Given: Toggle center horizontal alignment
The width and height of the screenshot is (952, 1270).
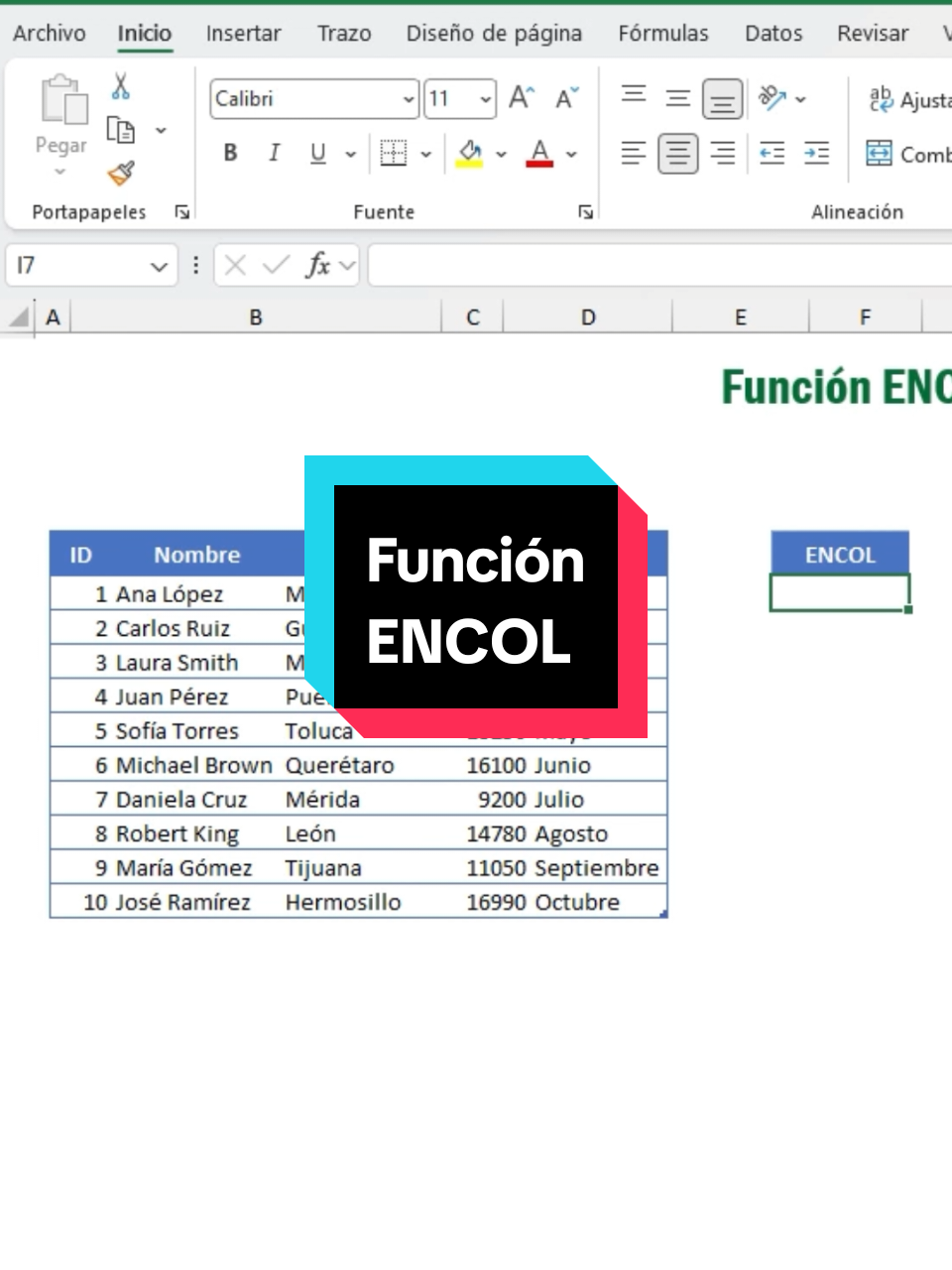Looking at the screenshot, I should [x=678, y=154].
